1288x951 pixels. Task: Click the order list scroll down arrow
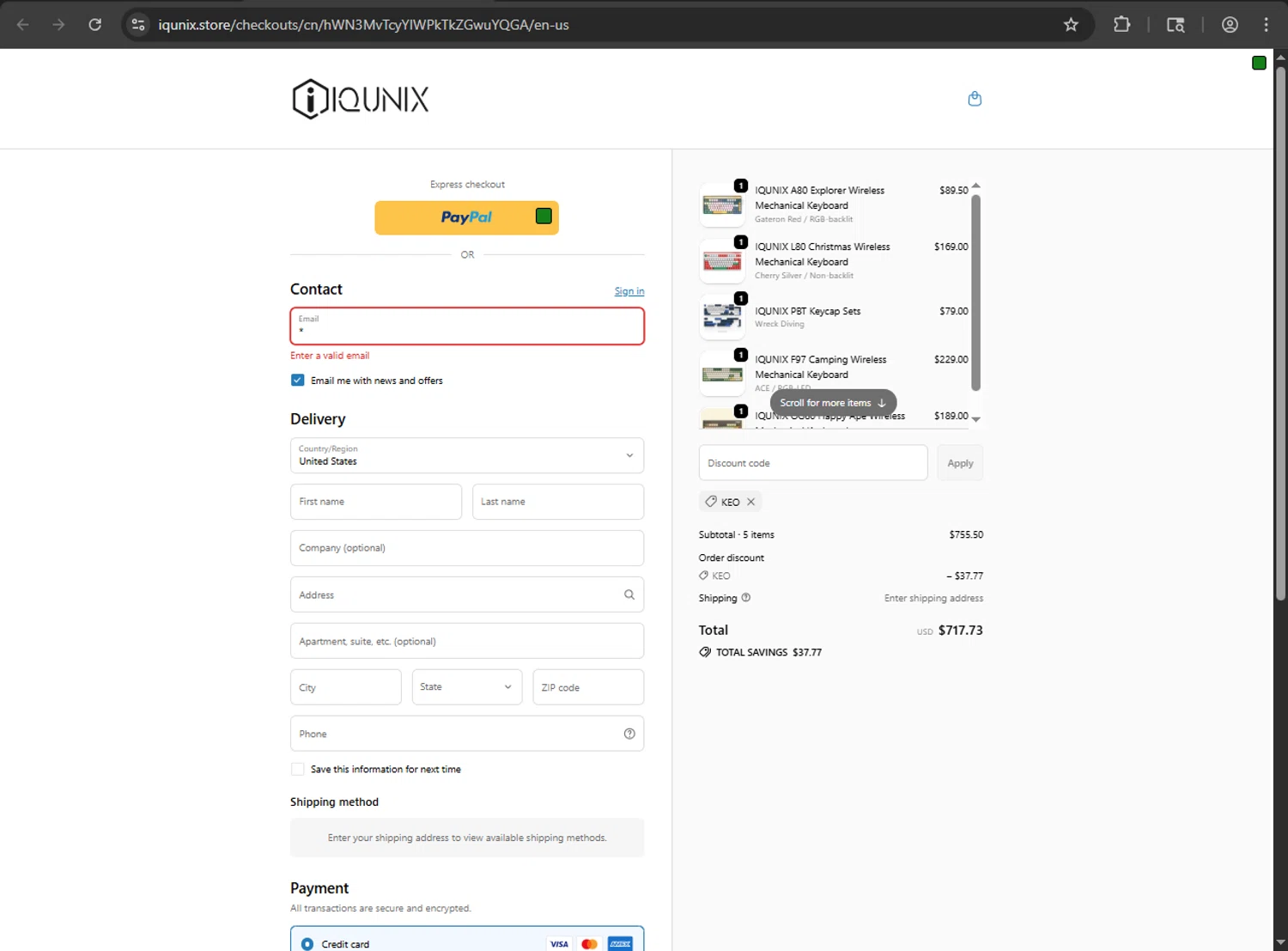click(x=975, y=419)
